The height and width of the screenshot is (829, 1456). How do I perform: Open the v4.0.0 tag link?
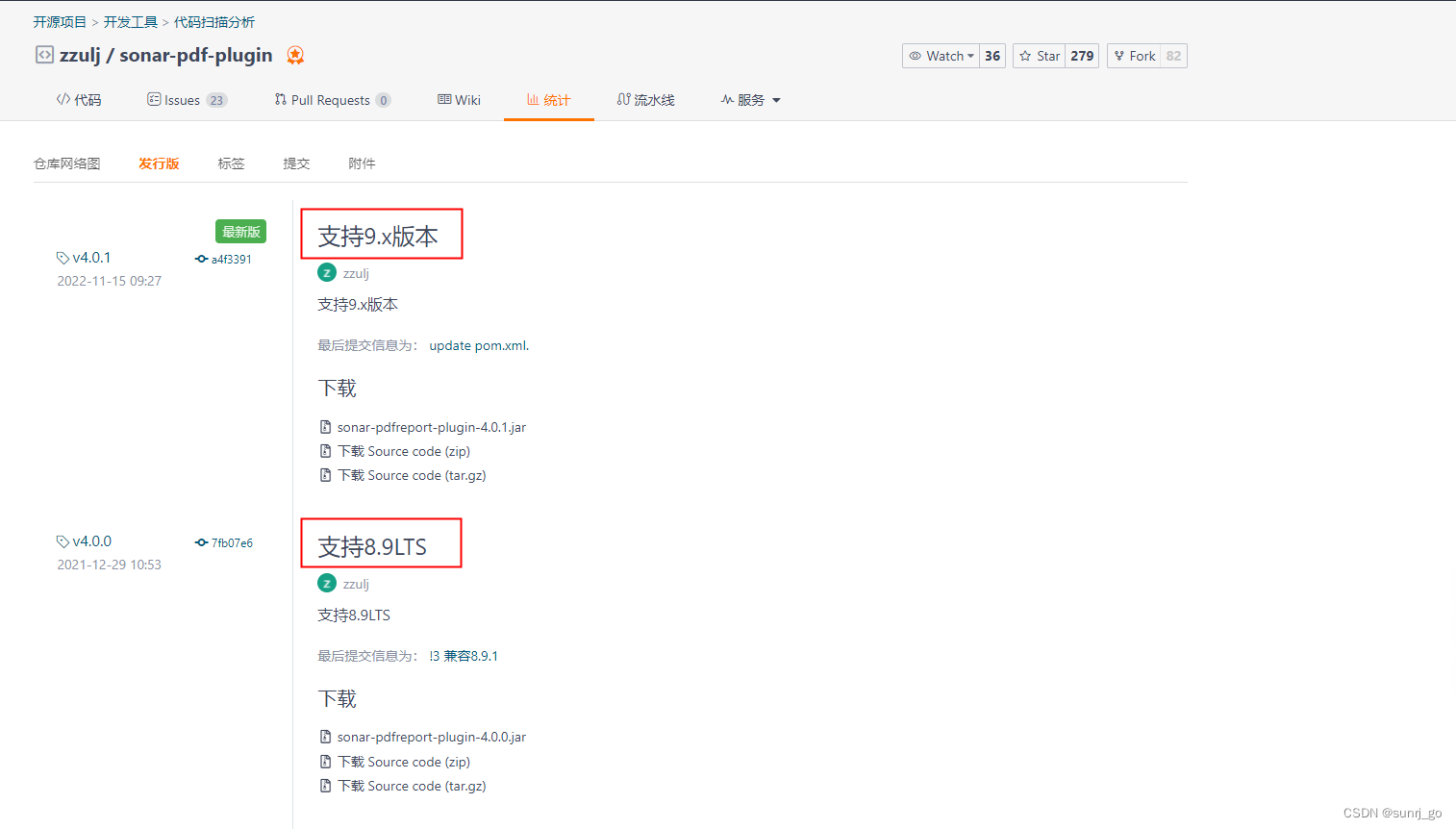[91, 541]
